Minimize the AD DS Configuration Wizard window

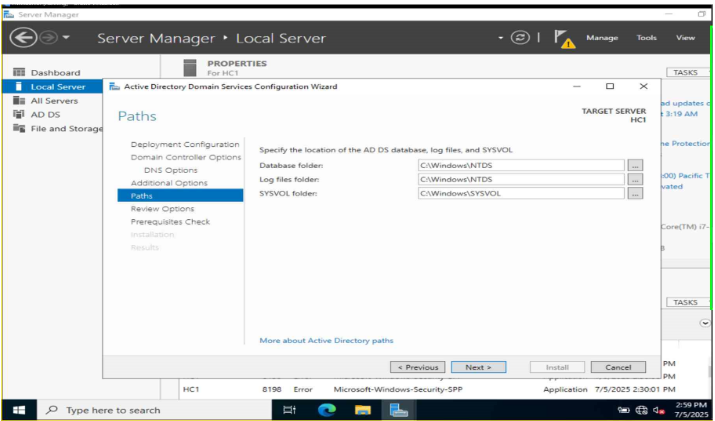tap(577, 86)
